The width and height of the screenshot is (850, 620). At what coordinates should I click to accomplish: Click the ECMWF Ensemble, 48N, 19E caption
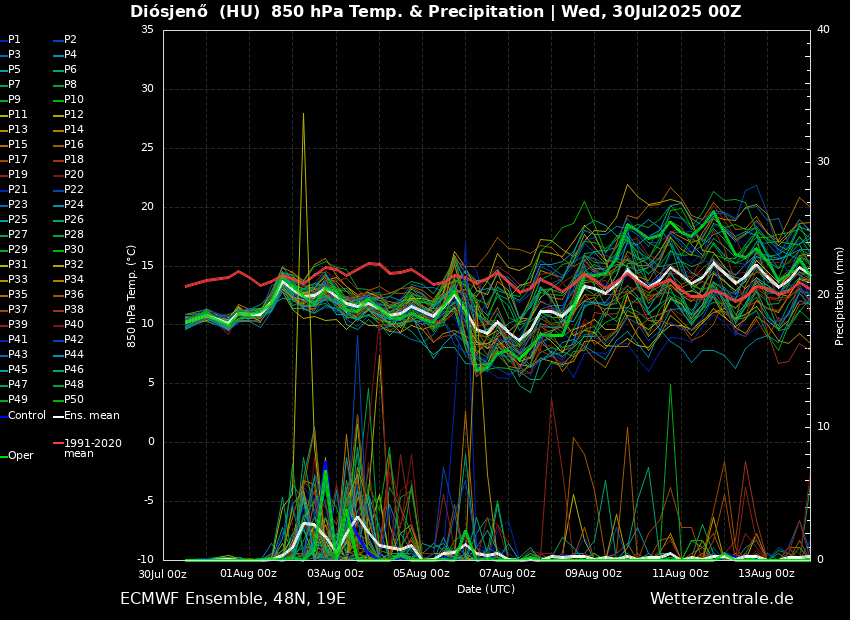232,599
